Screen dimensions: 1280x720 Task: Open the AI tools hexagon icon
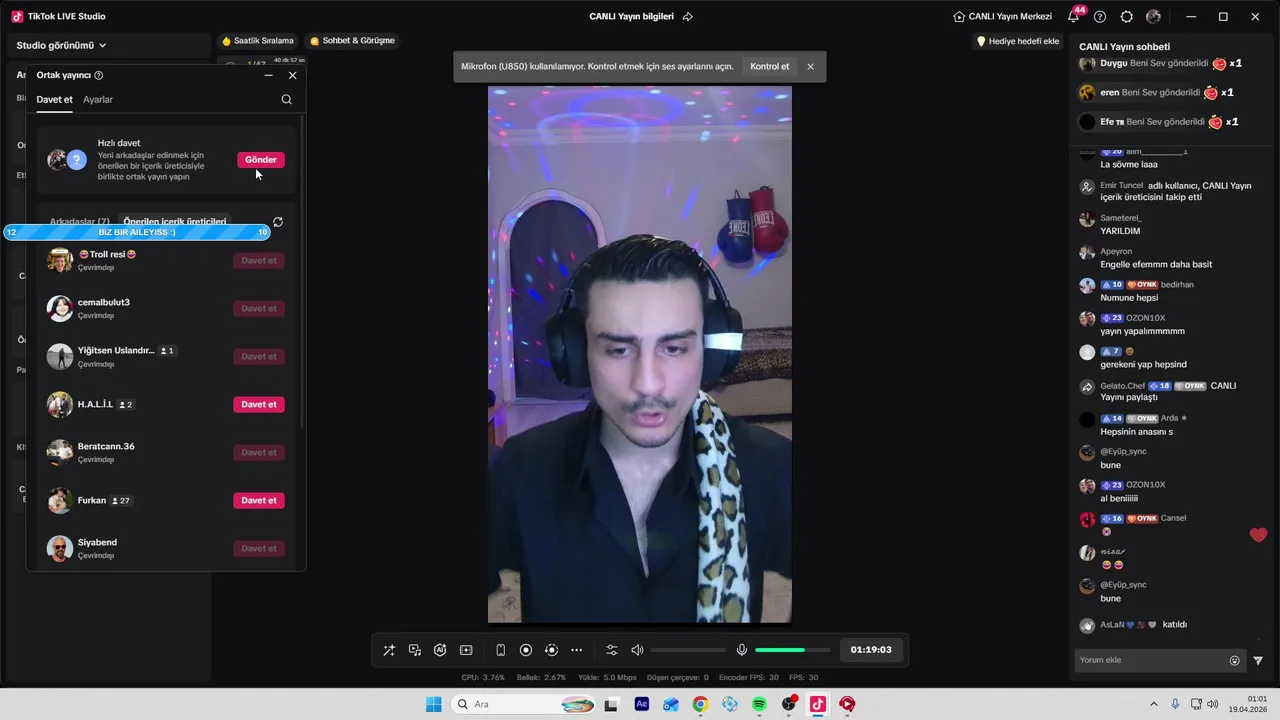point(440,650)
